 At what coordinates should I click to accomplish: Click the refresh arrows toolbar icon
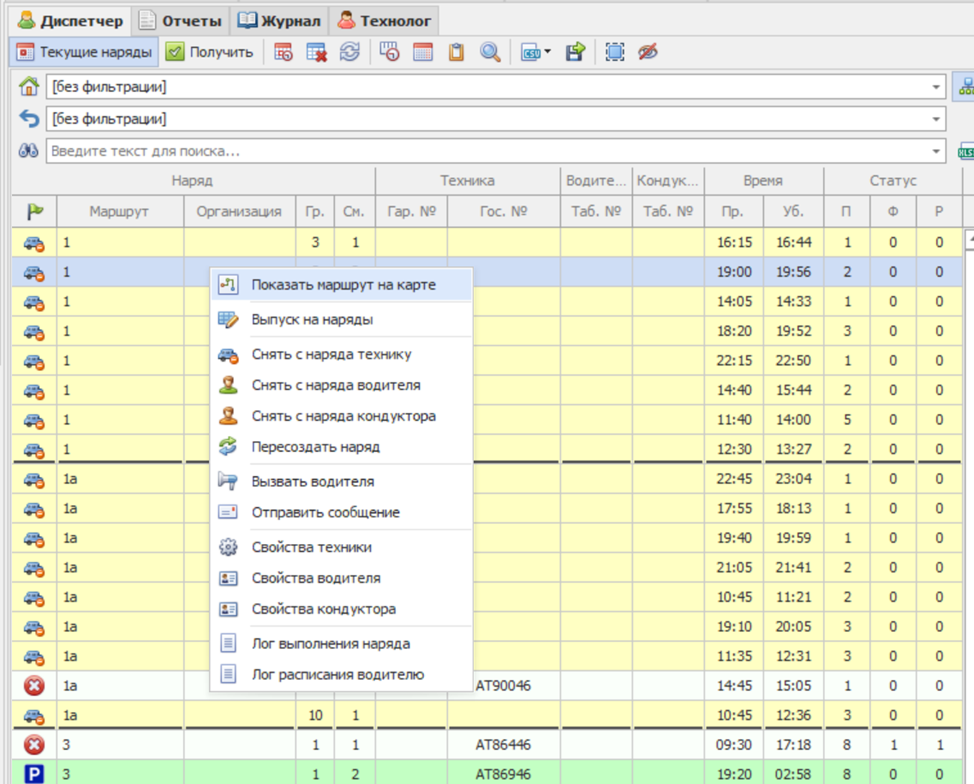point(349,52)
